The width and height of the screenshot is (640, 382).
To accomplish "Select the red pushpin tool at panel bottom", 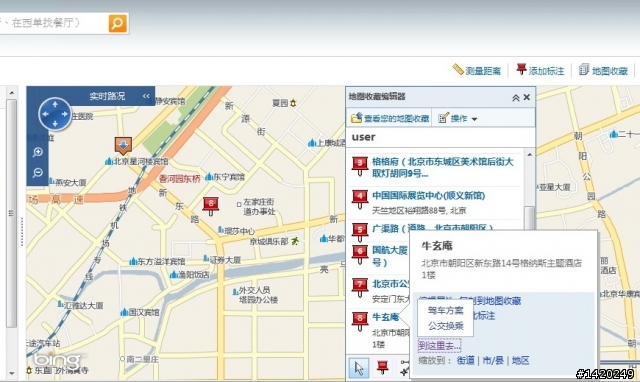I will pyautogui.click(x=382, y=368).
